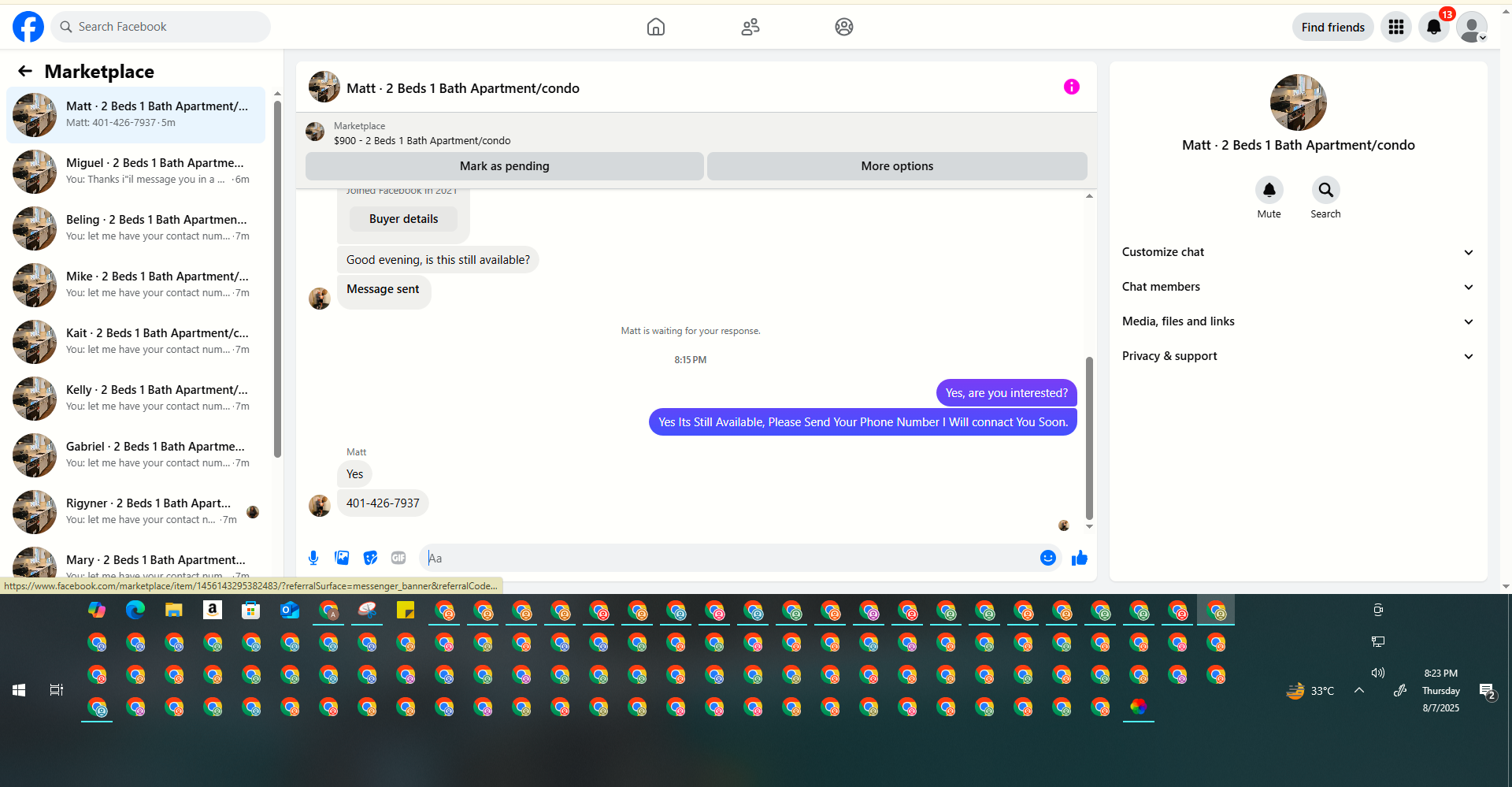Open Gabriel's conversation in the chat list
The image size is (1512, 787).
(135, 455)
